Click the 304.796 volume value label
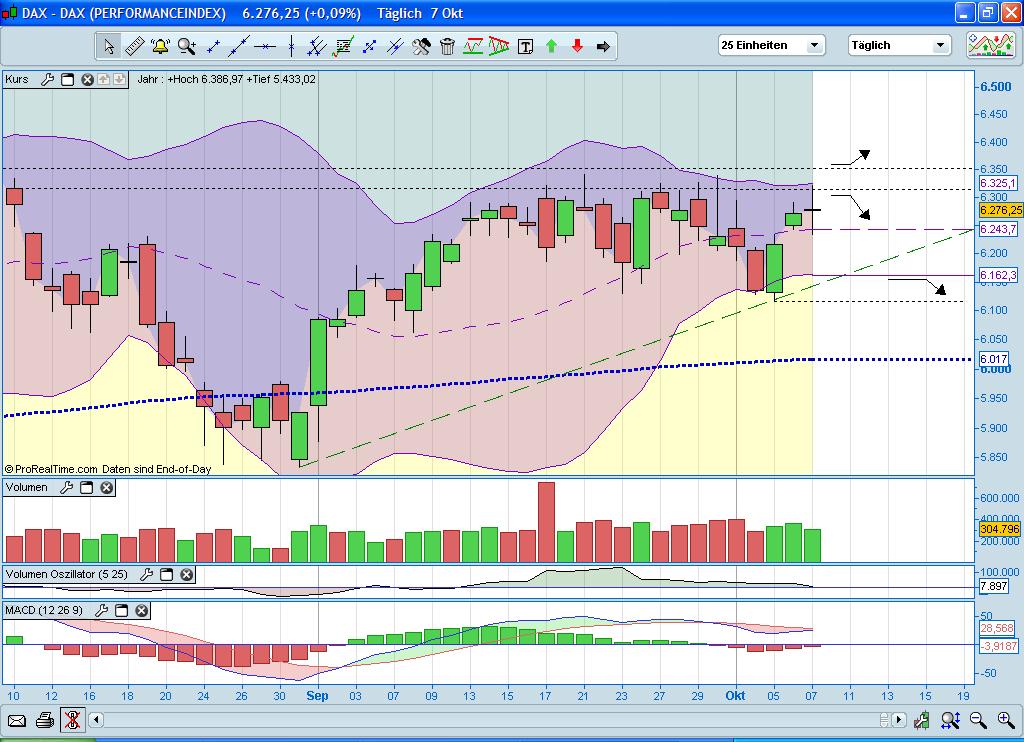This screenshot has height=742, width=1024. click(x=1000, y=529)
